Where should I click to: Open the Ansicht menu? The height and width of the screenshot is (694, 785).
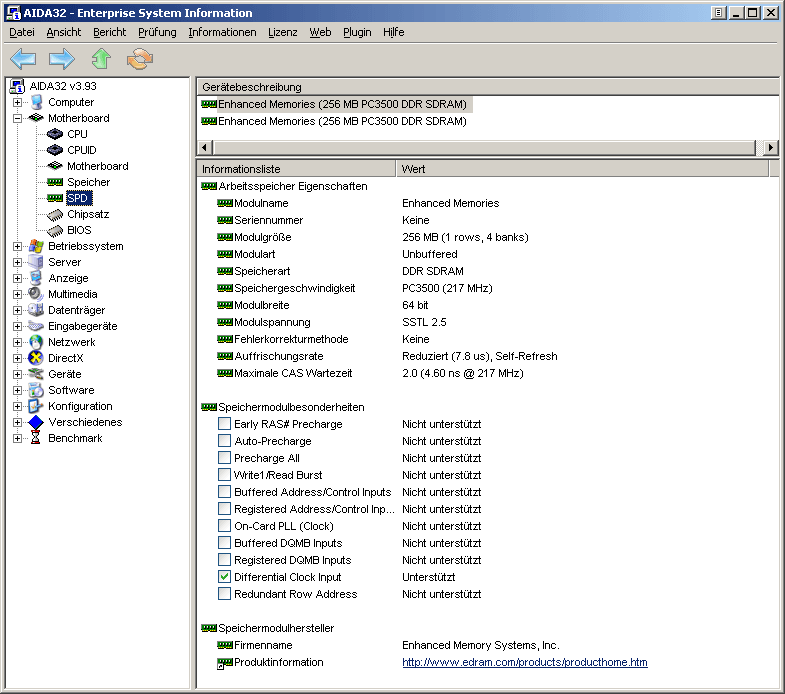tap(64, 32)
